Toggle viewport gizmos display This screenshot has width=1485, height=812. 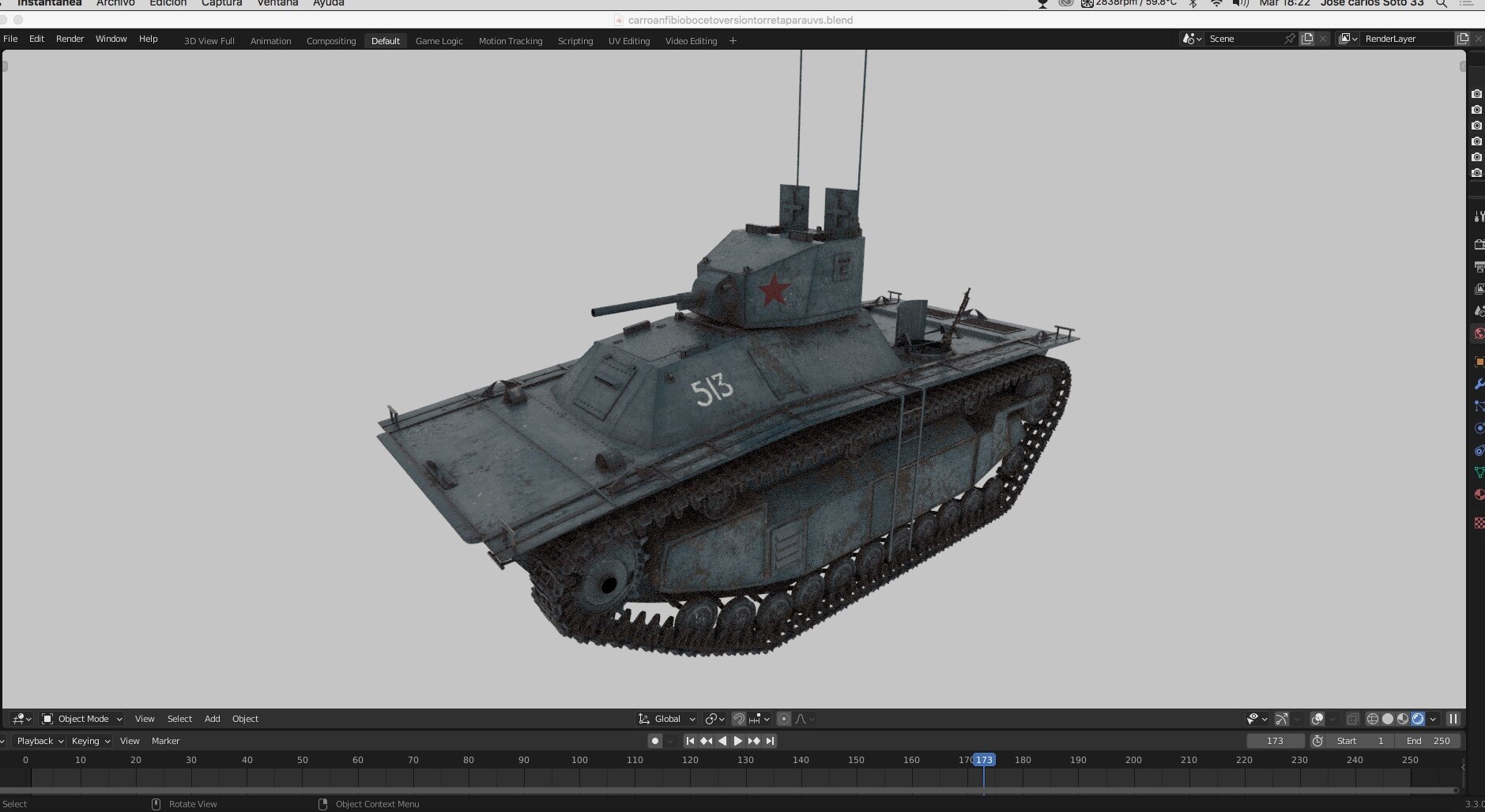[1282, 719]
